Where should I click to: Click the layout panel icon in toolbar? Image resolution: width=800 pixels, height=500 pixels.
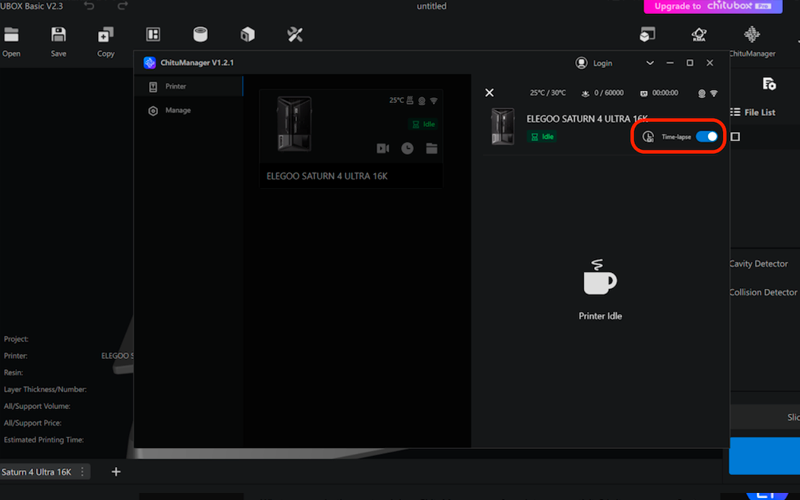click(153, 35)
